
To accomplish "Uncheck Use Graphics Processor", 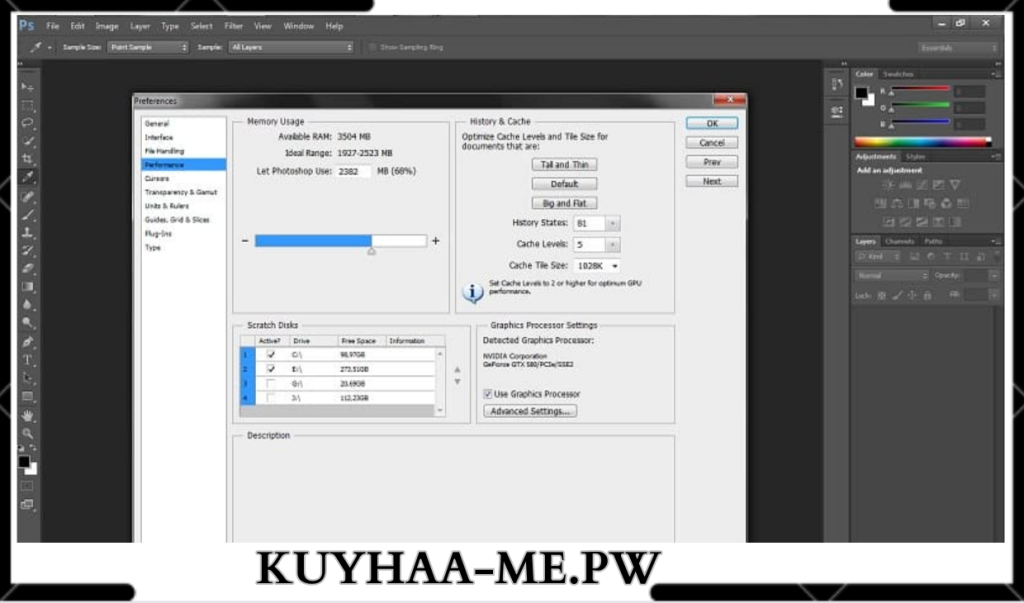I will [x=487, y=394].
